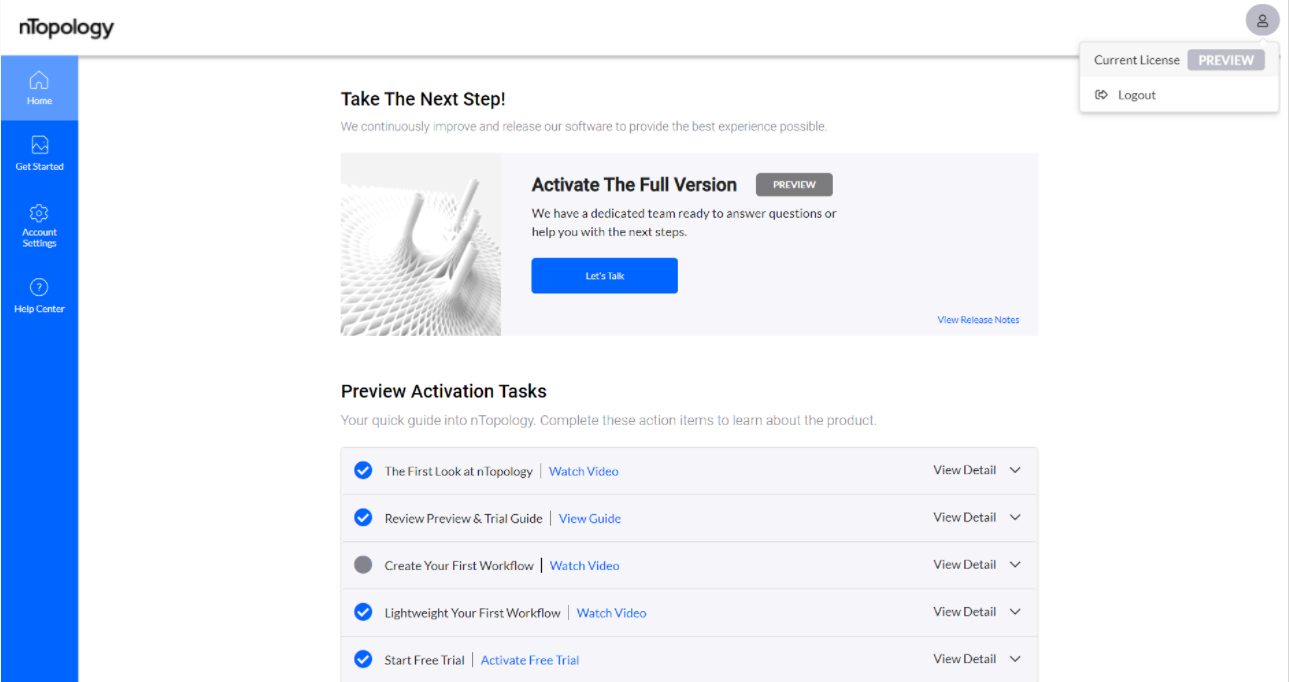Open the View Release Notes link
1289x682 pixels.
click(x=978, y=320)
